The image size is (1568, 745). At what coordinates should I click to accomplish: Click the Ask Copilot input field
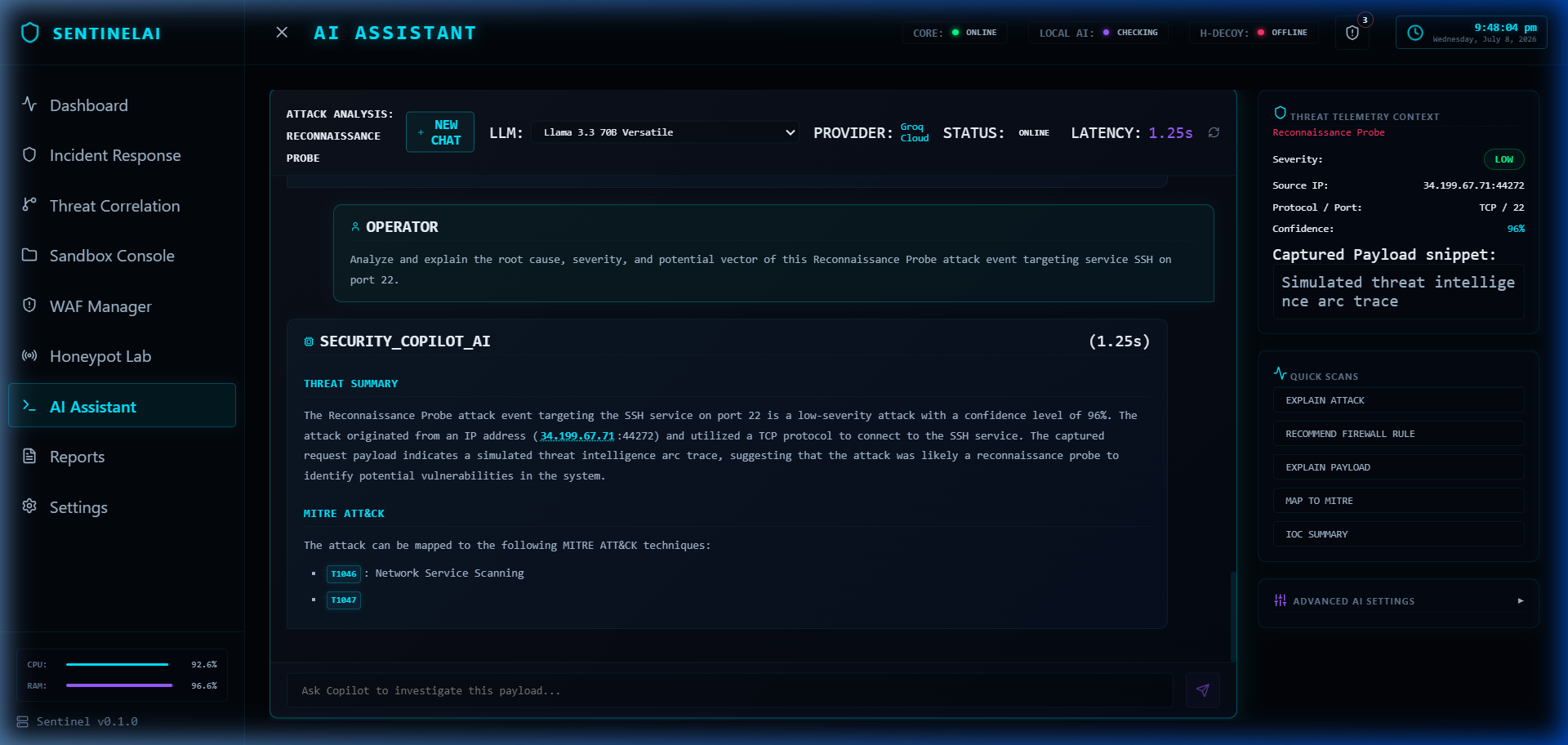[730, 690]
